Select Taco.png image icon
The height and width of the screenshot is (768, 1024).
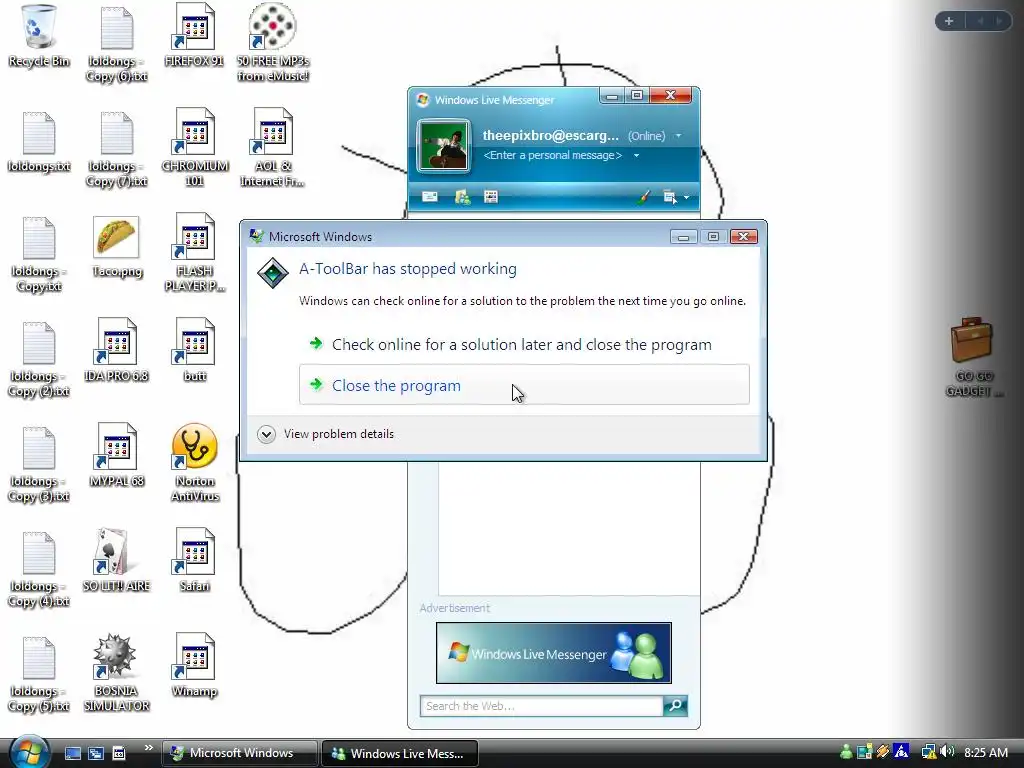coord(116,236)
